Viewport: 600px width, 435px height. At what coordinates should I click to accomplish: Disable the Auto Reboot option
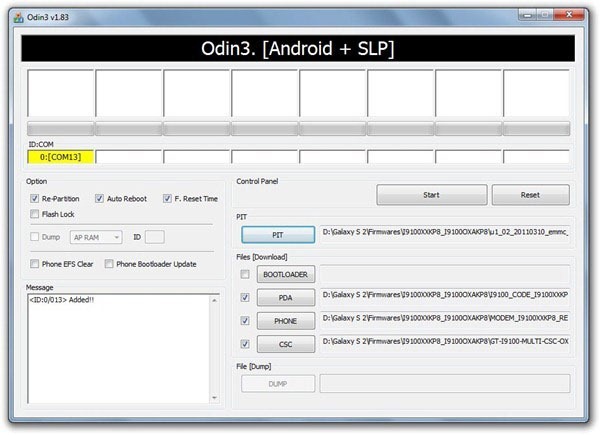tap(99, 198)
